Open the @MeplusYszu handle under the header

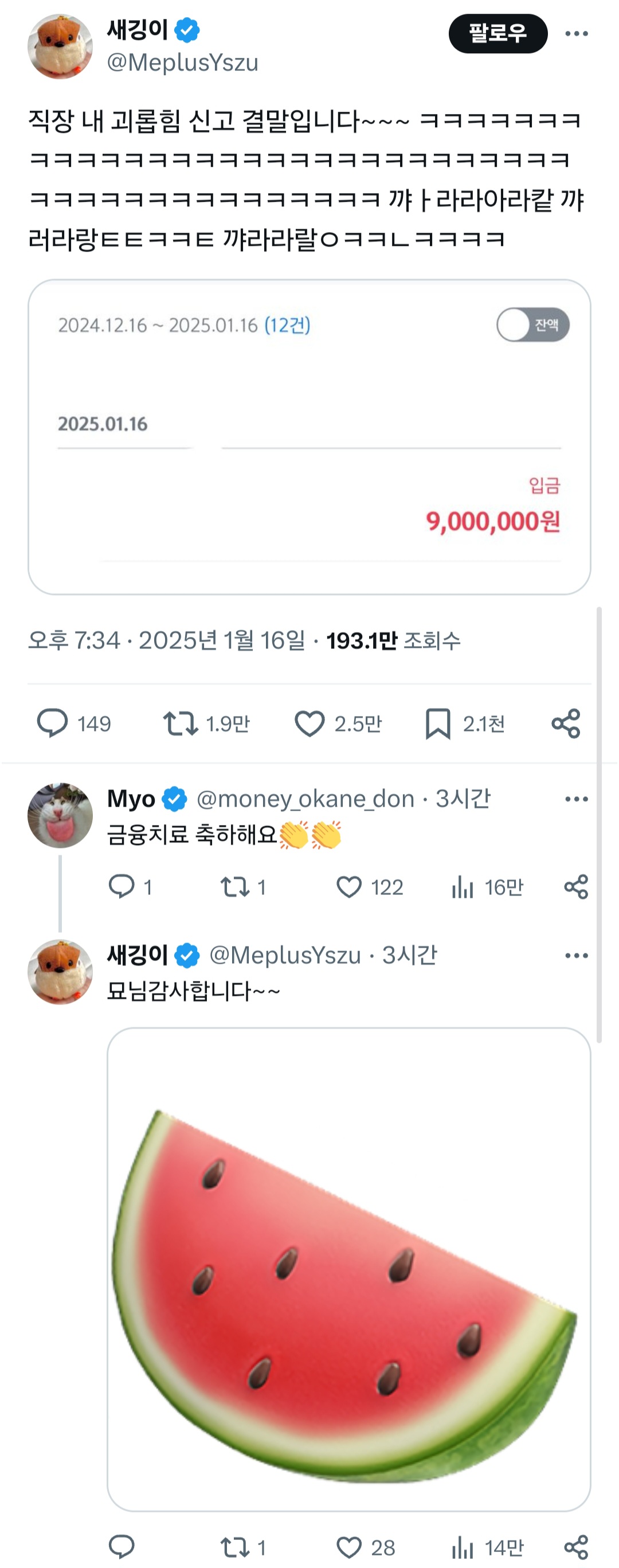click(x=183, y=62)
